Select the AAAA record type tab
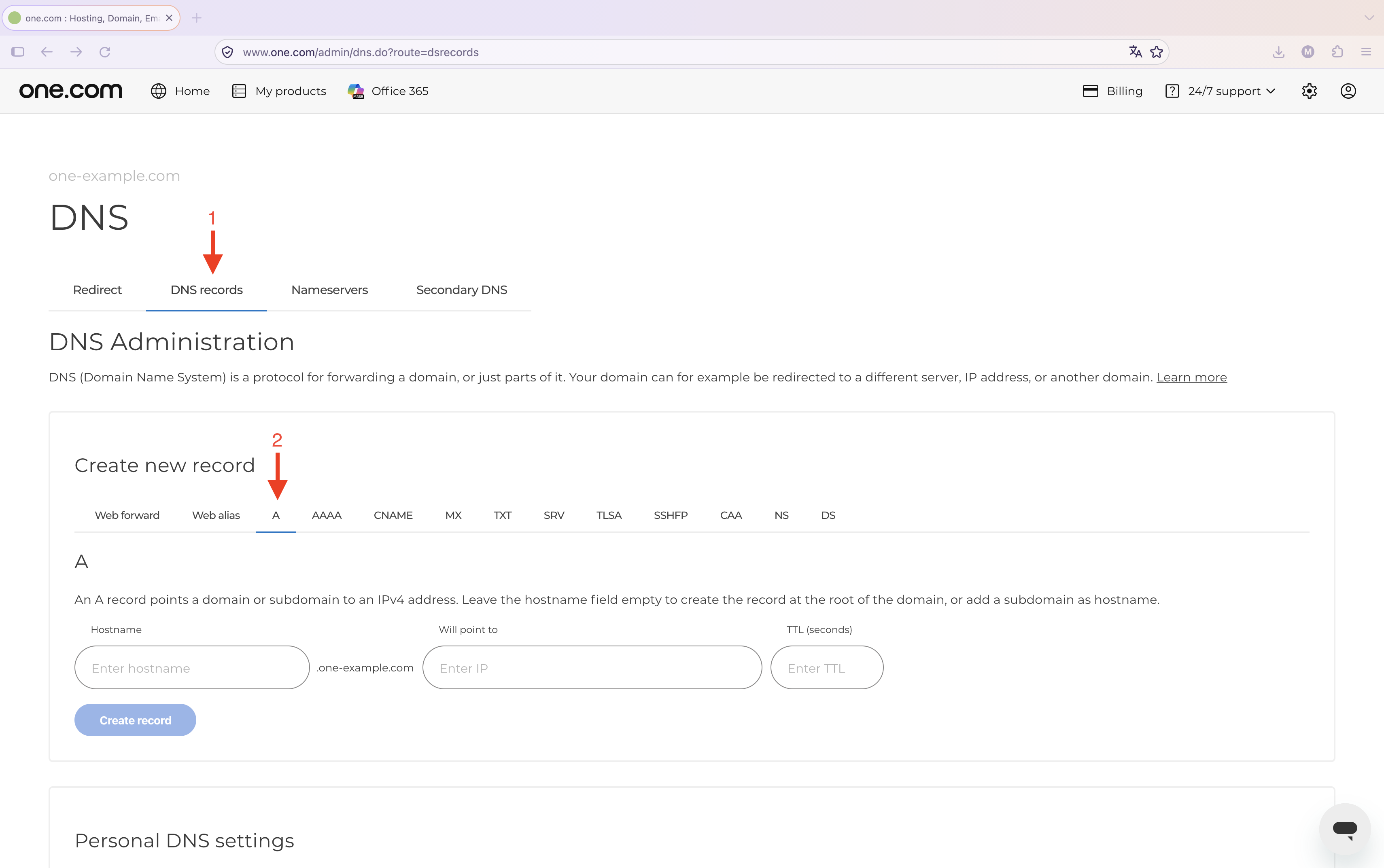Screen dimensions: 1384x868 tap(327, 516)
